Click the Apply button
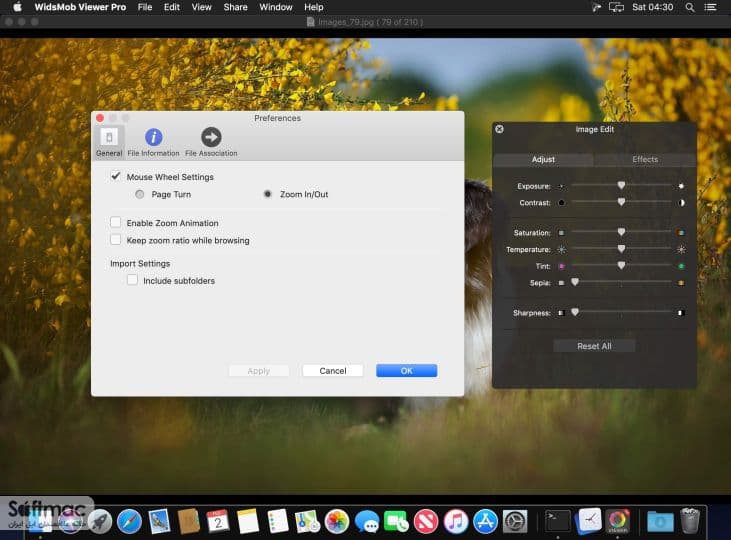Screen dimensions: 731x540 [x=259, y=371]
